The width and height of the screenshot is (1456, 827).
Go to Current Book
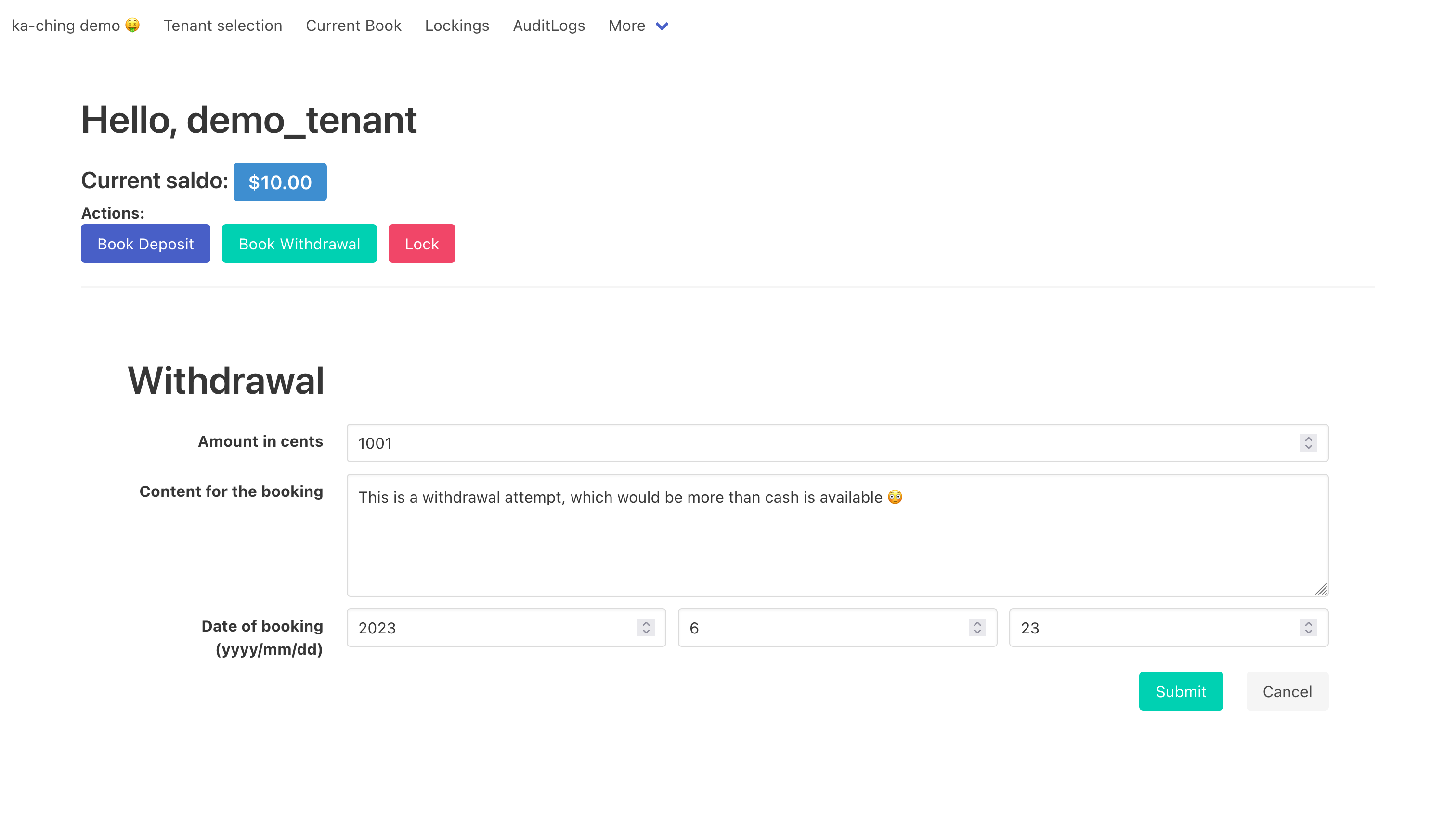(353, 26)
